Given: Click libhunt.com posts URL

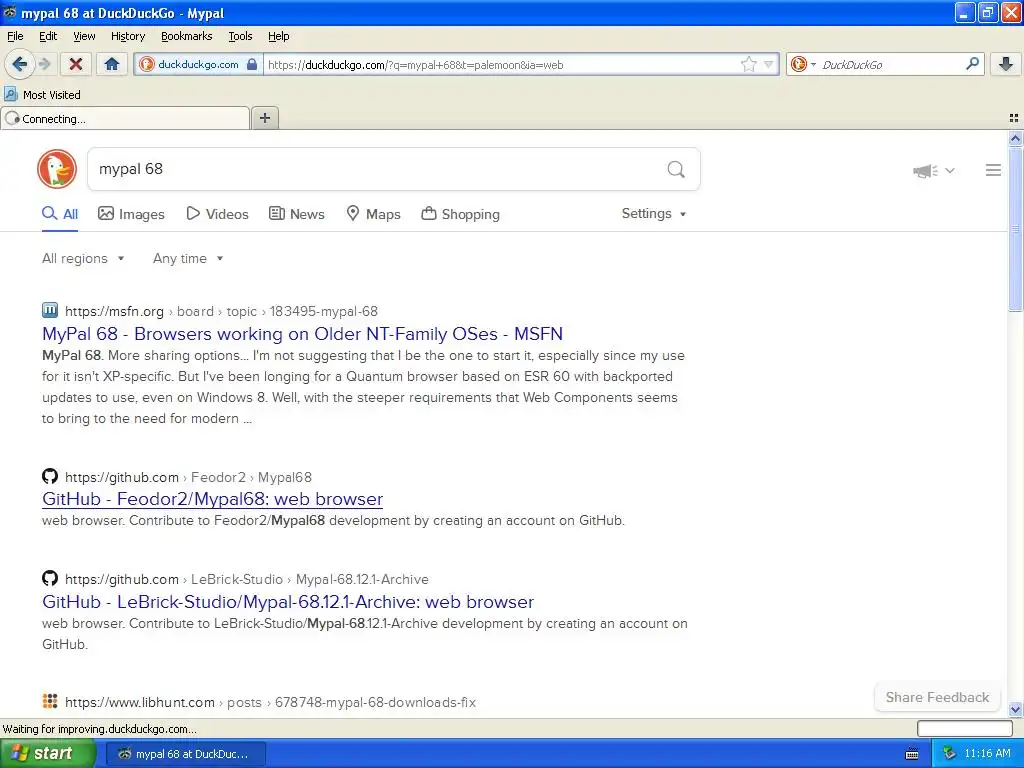Looking at the screenshot, I should tap(270, 703).
